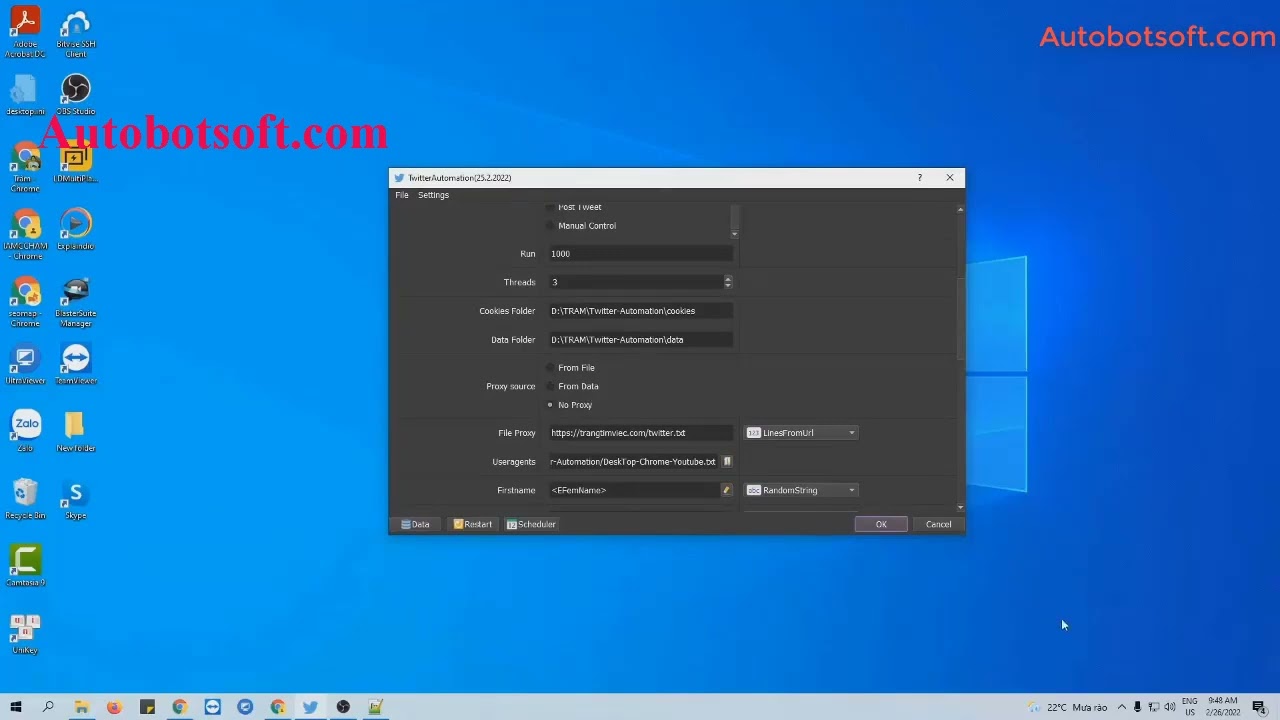Open the Scheduler button
Image resolution: width=1280 pixels, height=720 pixels.
click(531, 524)
